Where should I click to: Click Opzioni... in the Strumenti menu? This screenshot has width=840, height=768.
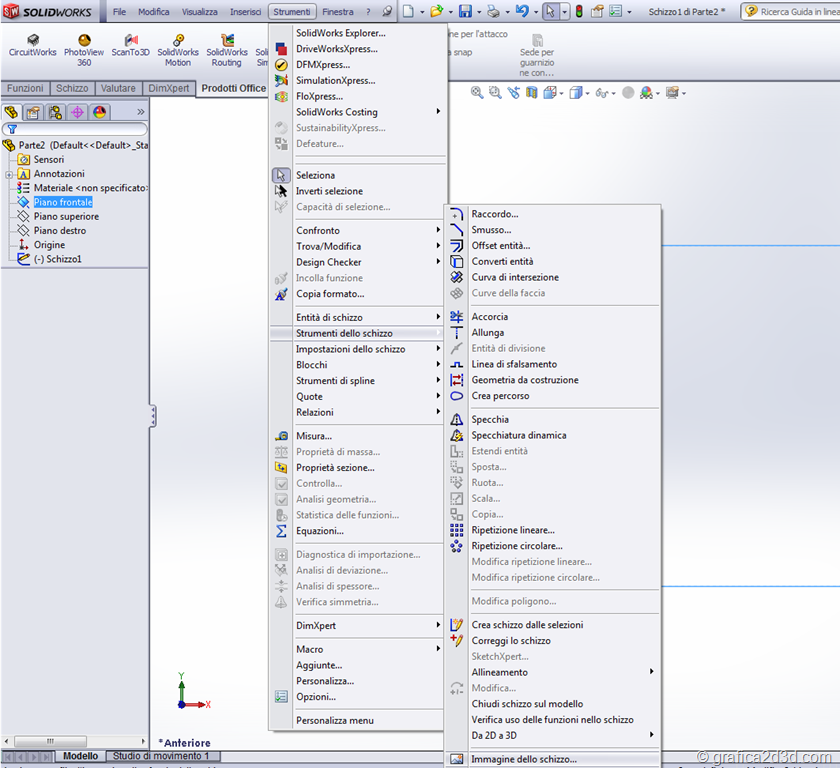point(316,697)
